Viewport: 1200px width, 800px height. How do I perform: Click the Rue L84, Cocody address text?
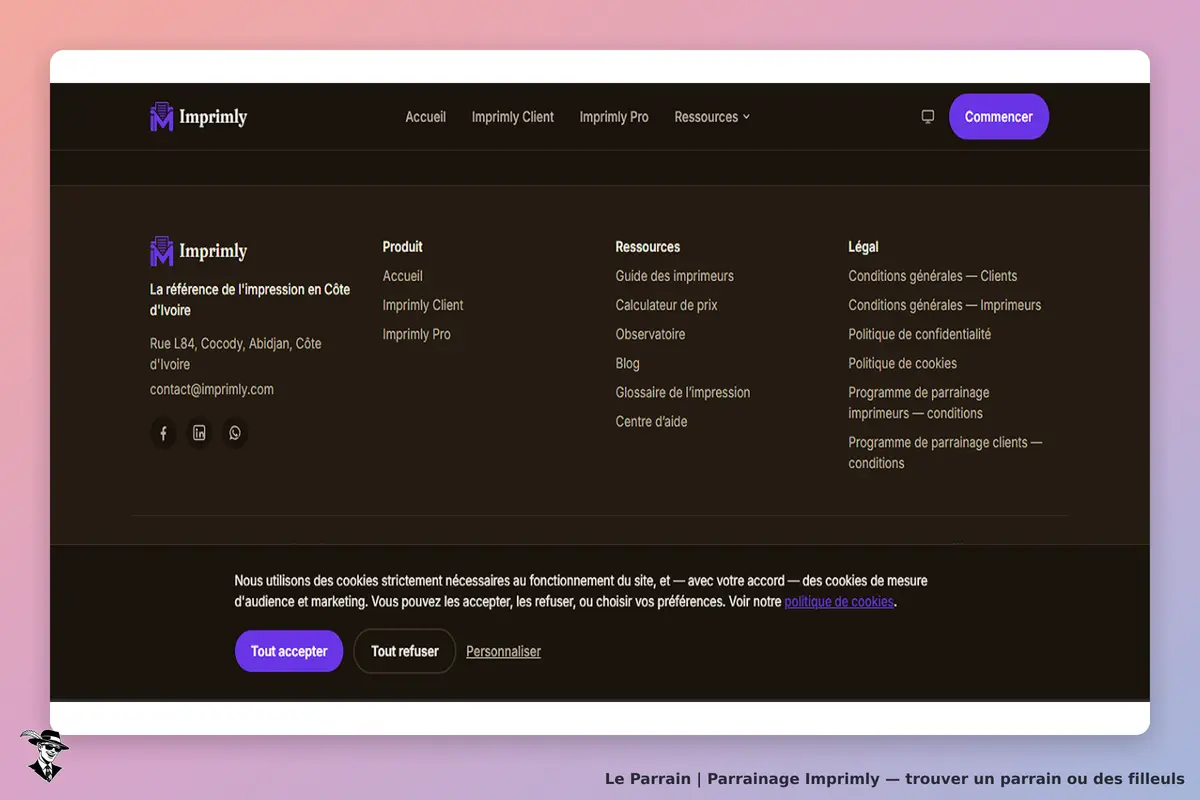[x=236, y=354]
